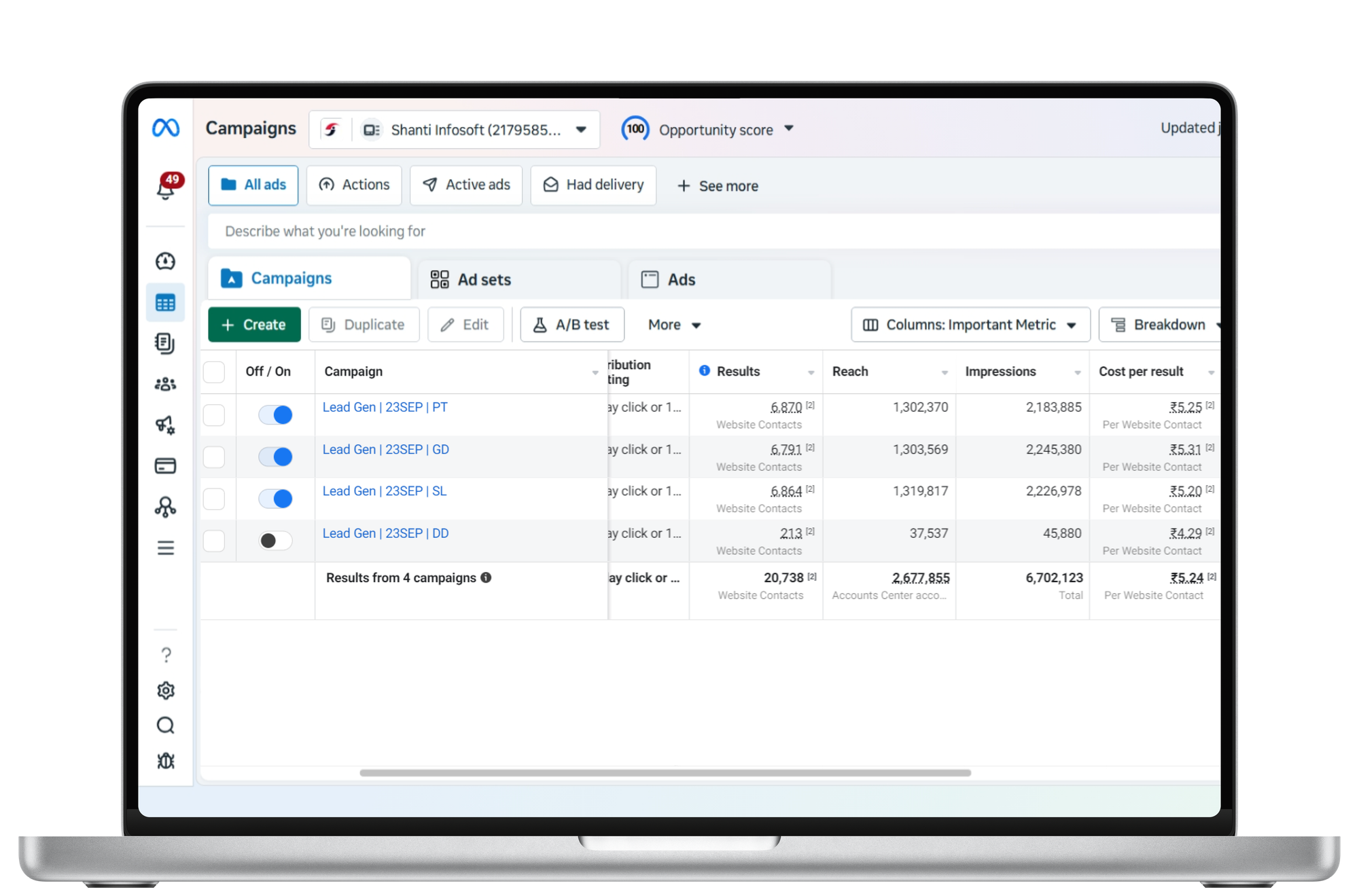Open Advertising settings megaphone icon
This screenshot has width=1359, height=896.
point(166,425)
